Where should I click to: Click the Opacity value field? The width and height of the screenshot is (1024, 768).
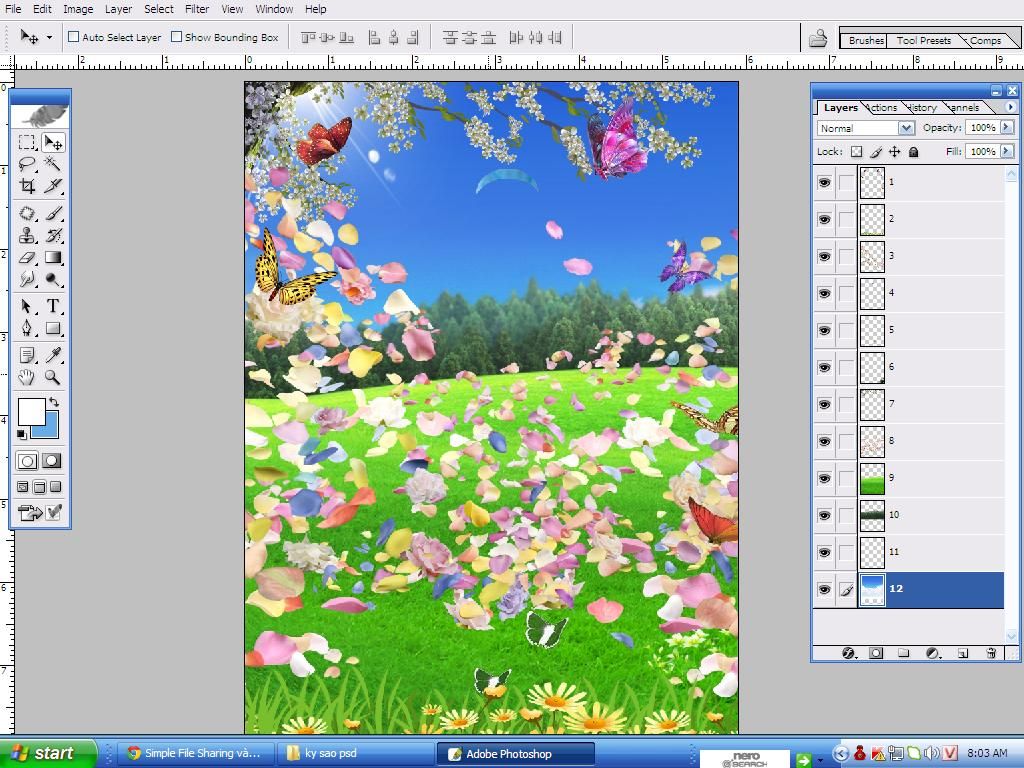982,127
